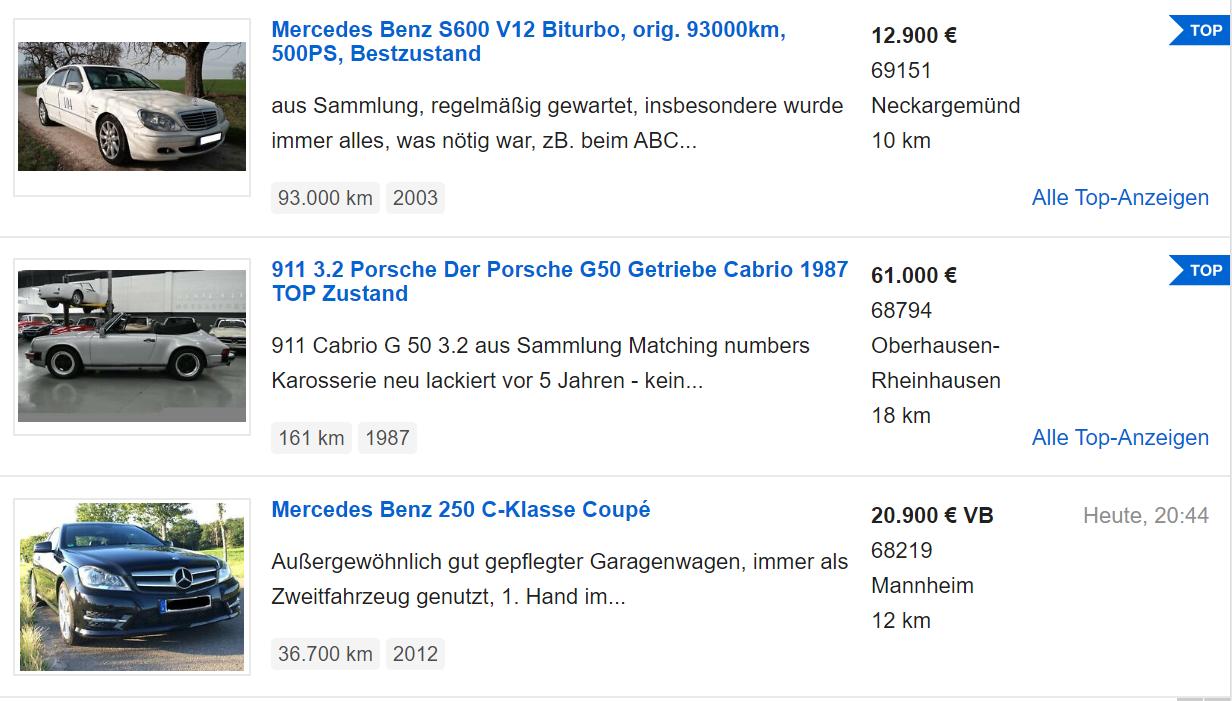The image size is (1232, 701).
Task: Open the white Mercedes S600 photo thumbnail
Action: [132, 107]
